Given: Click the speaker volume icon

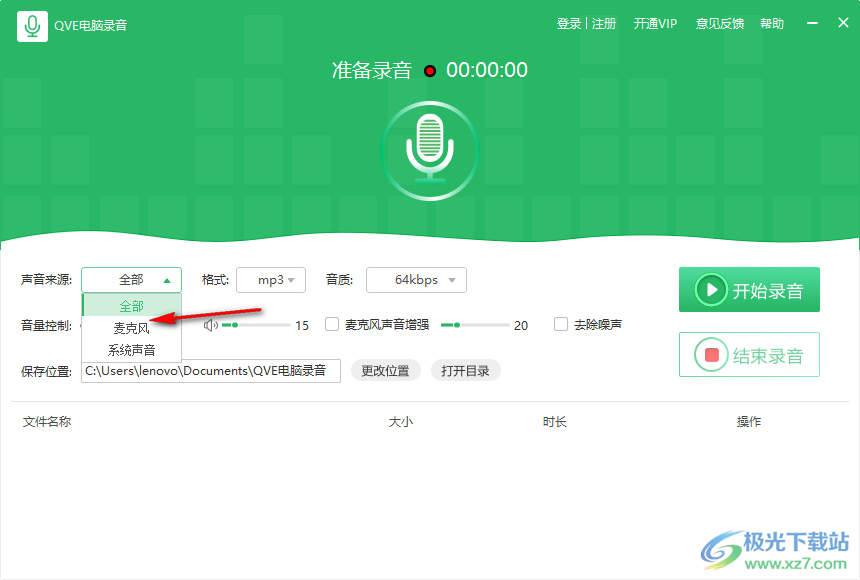Looking at the screenshot, I should (x=208, y=324).
